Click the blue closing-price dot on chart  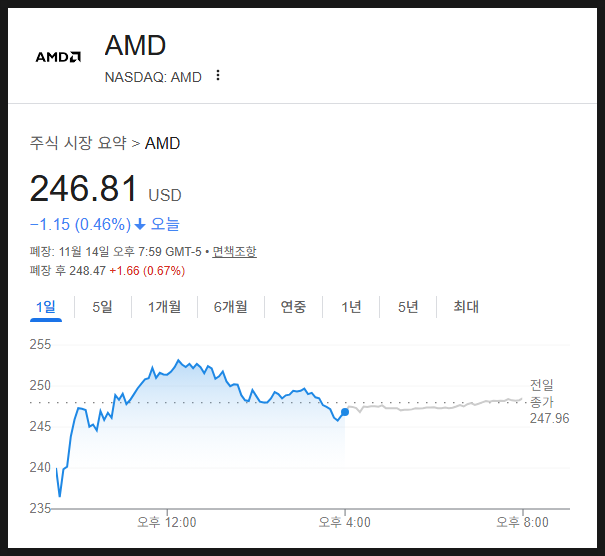coord(345,412)
